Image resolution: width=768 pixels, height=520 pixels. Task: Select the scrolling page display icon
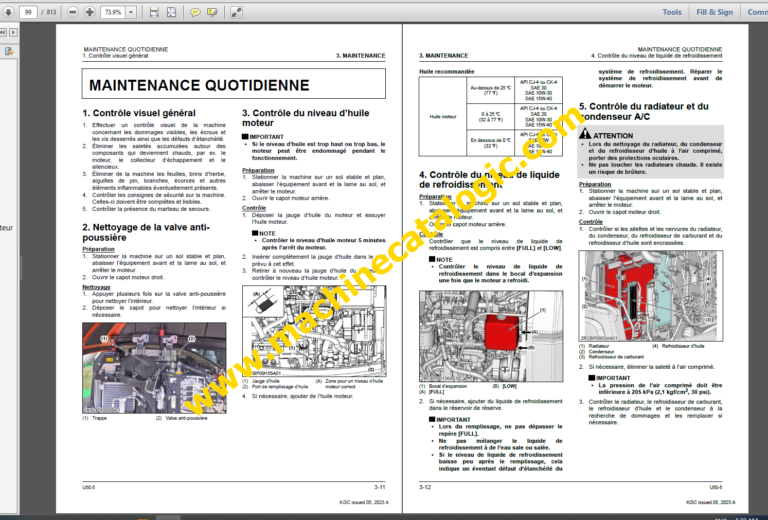[154, 12]
